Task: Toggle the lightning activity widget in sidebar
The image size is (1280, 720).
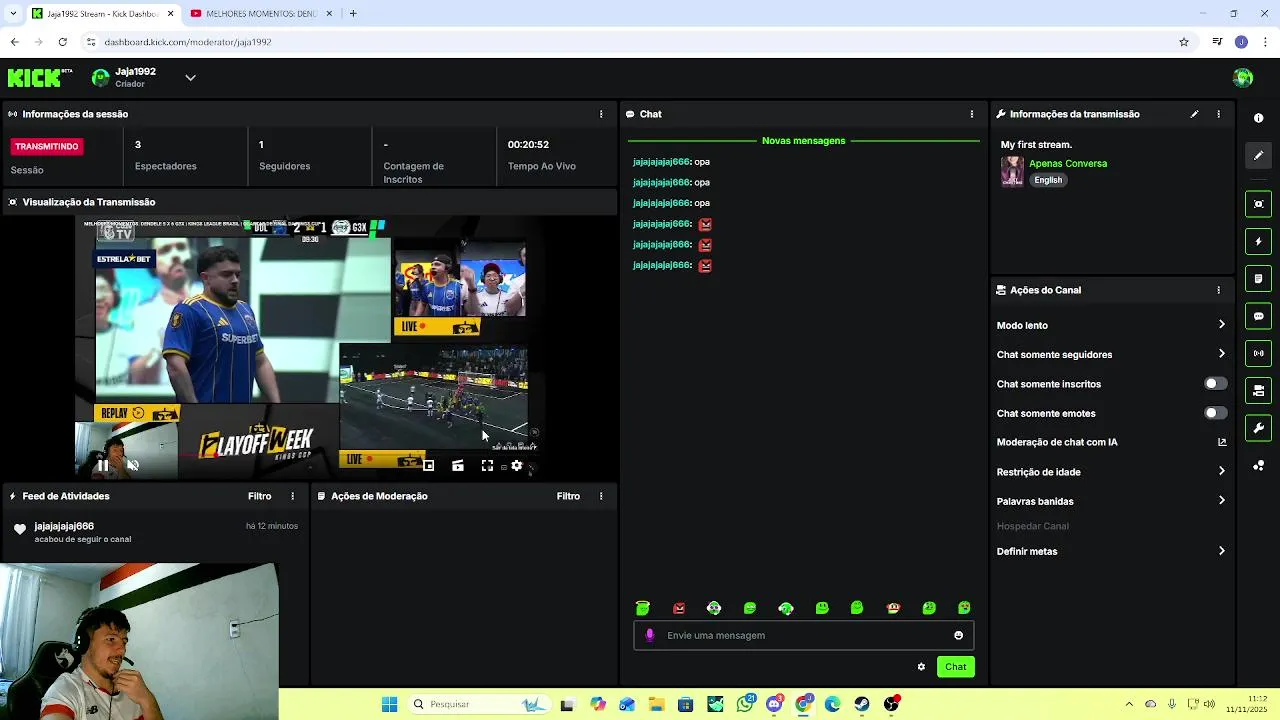Action: [1259, 241]
